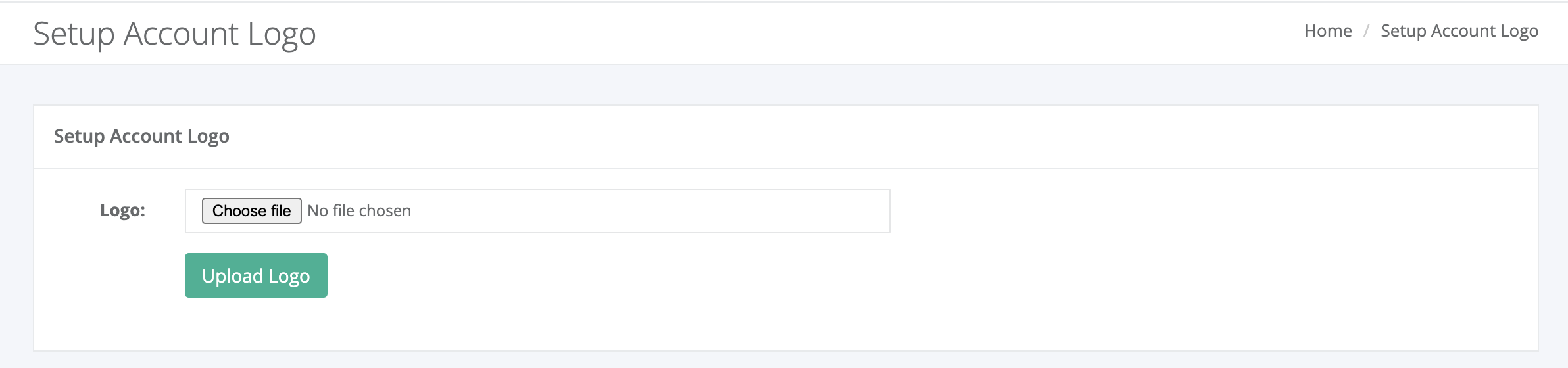1568x368 pixels.
Task: Click the word 'Account' in the large page title
Action: [x=181, y=34]
